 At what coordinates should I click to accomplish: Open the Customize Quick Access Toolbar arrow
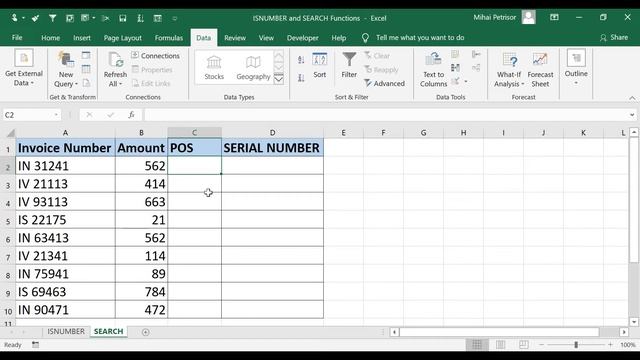pos(175,18)
